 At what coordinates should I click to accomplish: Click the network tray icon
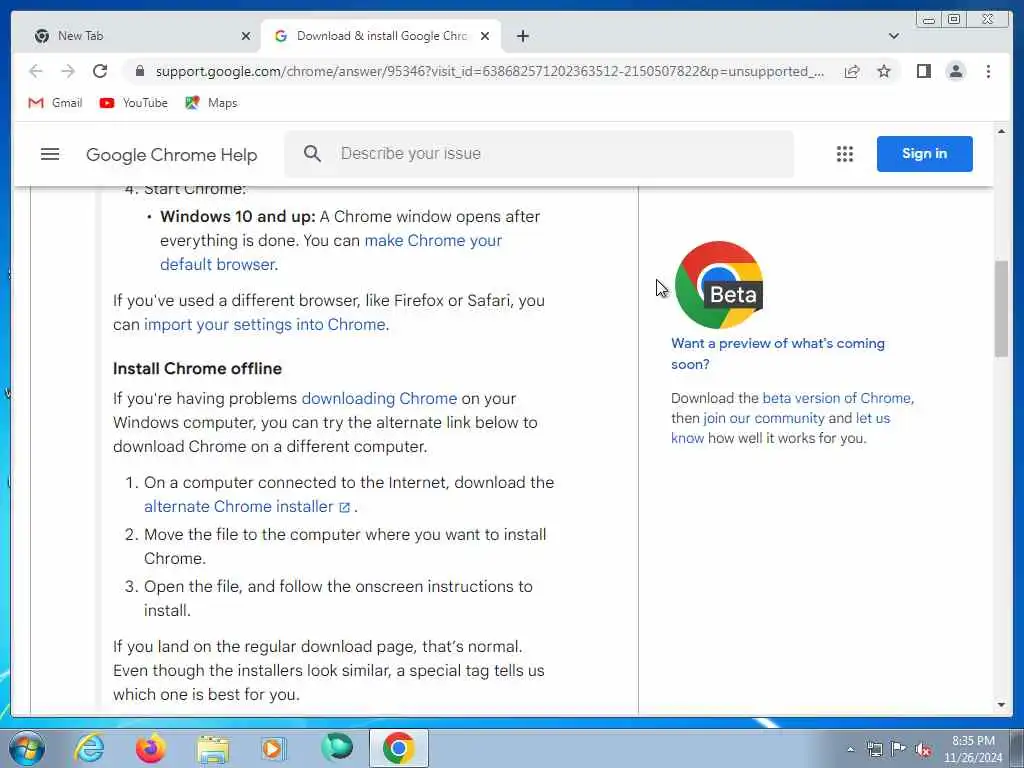click(874, 749)
